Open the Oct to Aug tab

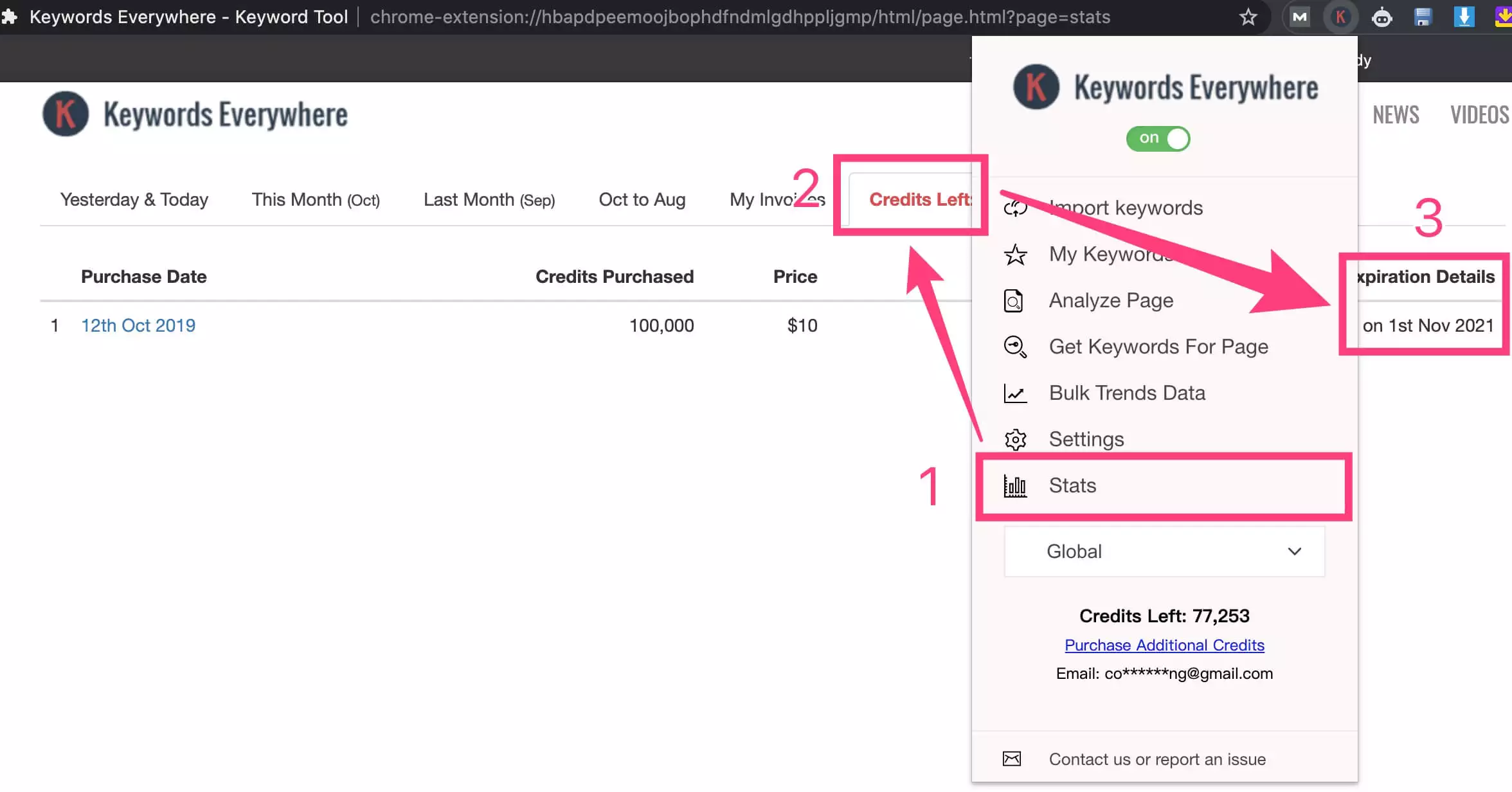642,199
